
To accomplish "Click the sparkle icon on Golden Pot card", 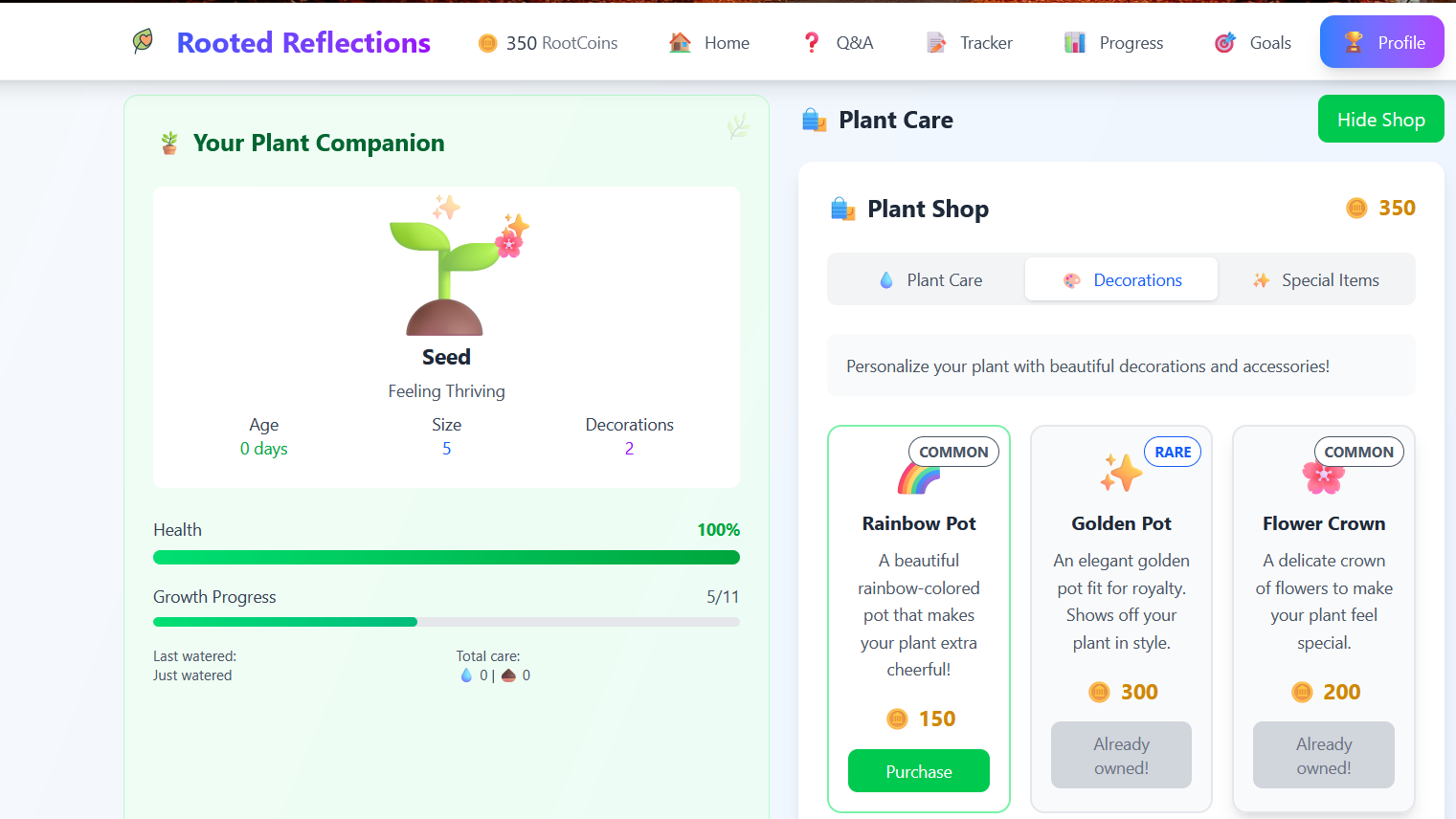I will click(1121, 473).
